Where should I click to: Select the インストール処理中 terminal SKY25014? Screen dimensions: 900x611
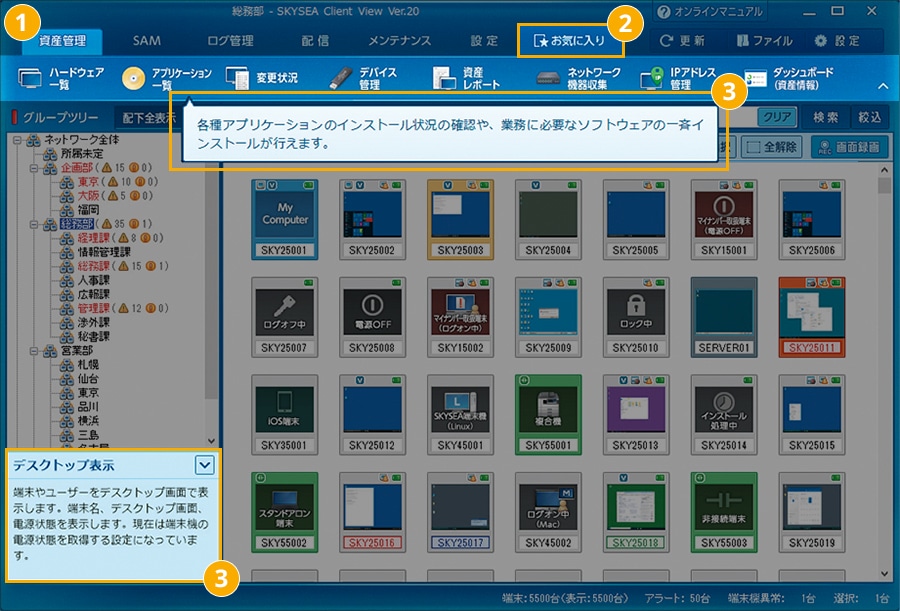724,415
